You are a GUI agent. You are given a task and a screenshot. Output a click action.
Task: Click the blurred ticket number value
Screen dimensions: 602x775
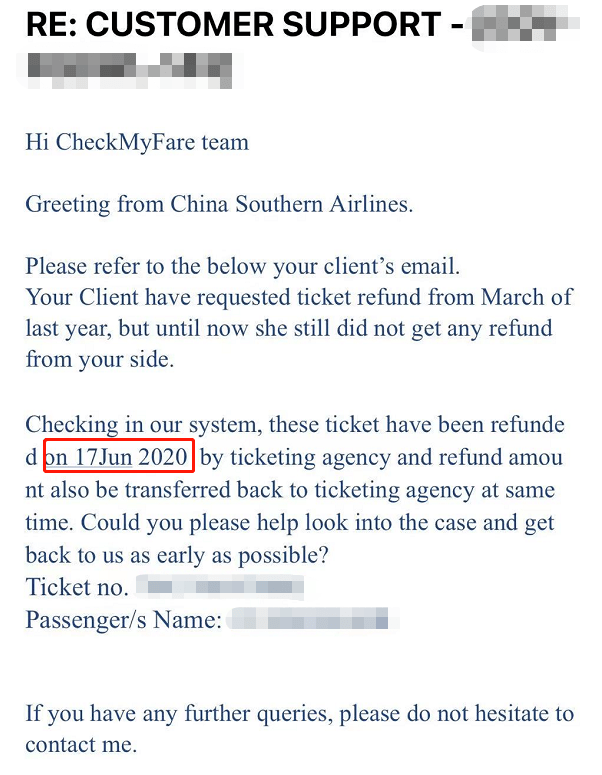coord(220,587)
